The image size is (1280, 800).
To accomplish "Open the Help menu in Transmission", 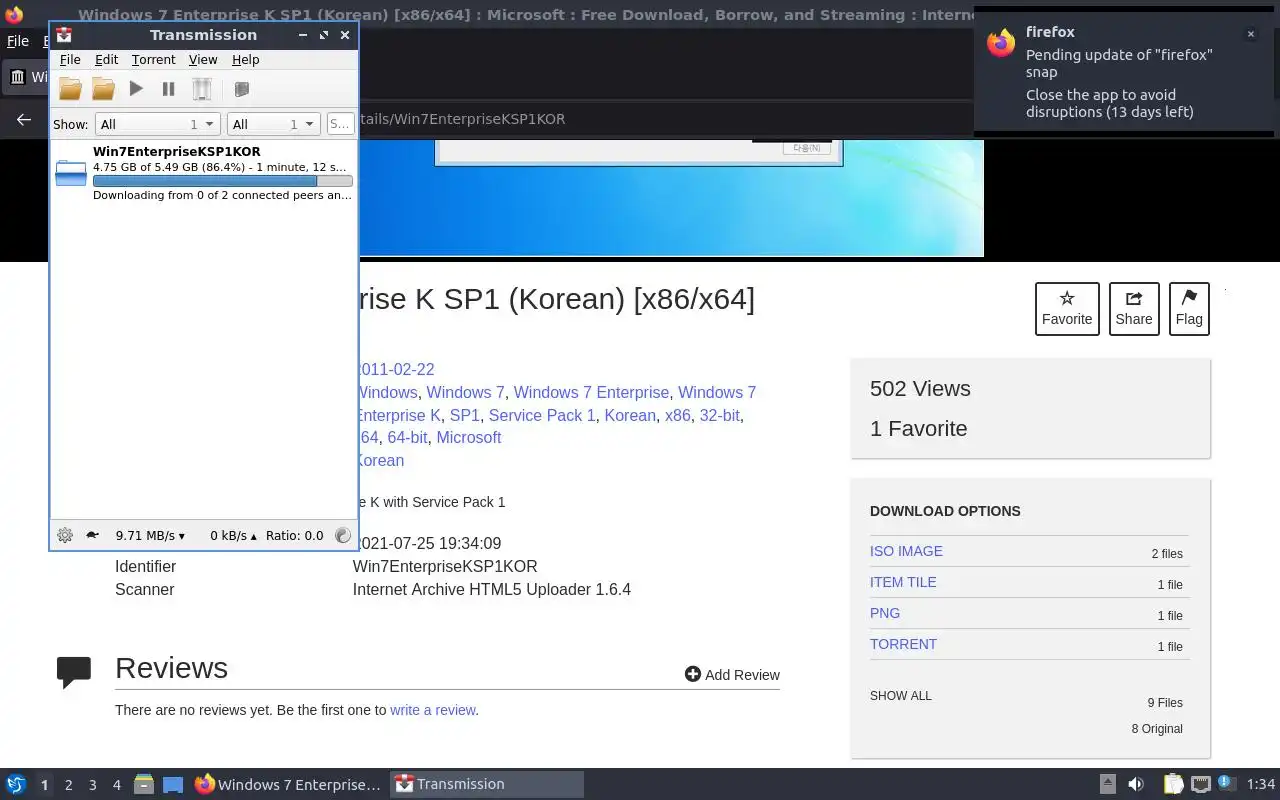I will (x=245, y=60).
